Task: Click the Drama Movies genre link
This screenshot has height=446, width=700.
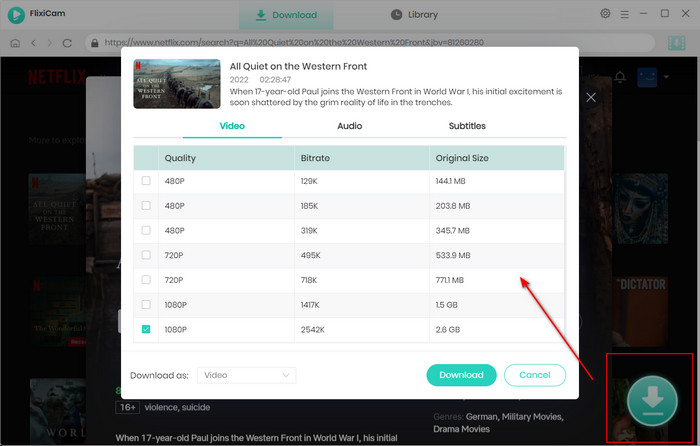Action: click(461, 429)
